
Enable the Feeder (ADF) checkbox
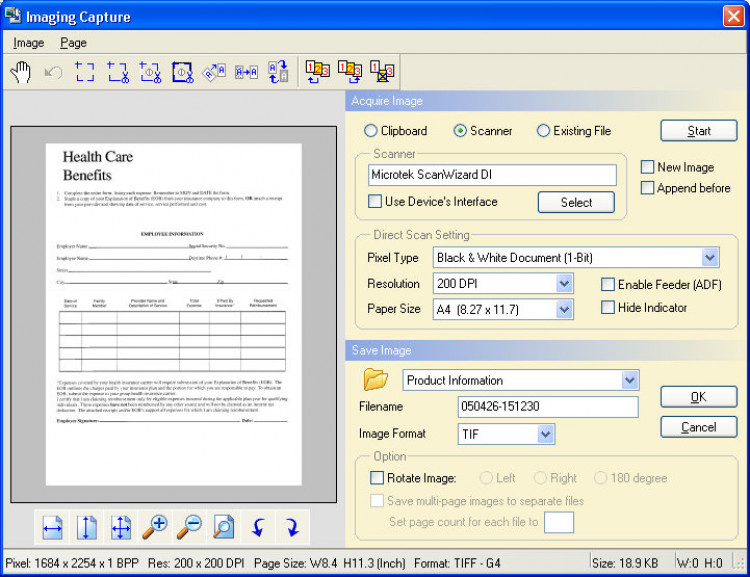coord(607,284)
